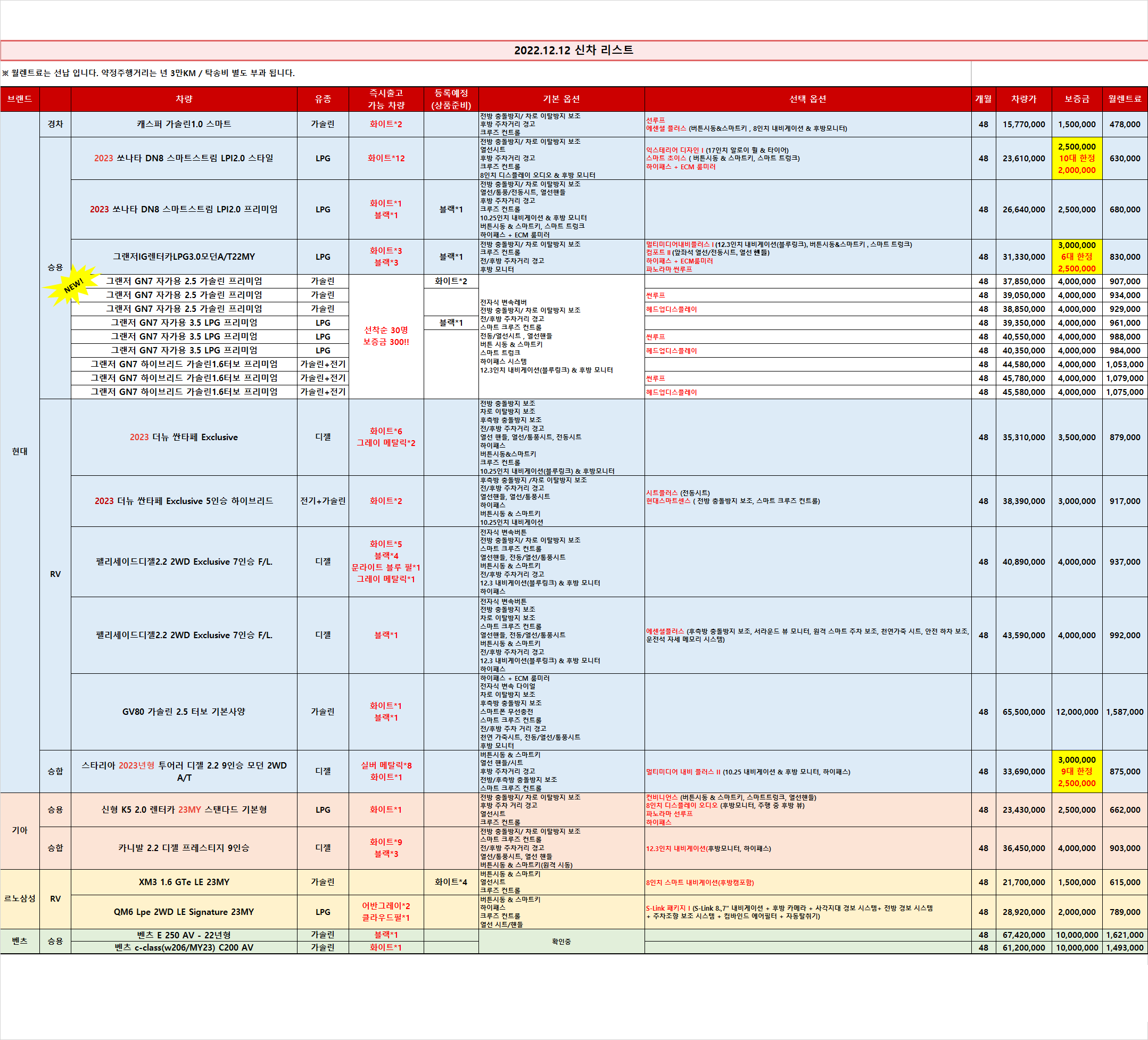Viewport: 1148px width, 1040px height.
Task: Click the yellow '9대 한정' deposit cell
Action: [x=1077, y=771]
